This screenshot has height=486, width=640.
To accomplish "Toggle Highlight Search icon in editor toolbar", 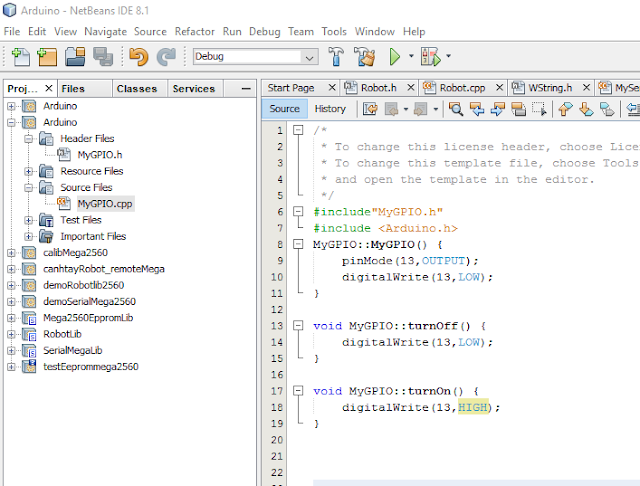I will click(x=518, y=109).
